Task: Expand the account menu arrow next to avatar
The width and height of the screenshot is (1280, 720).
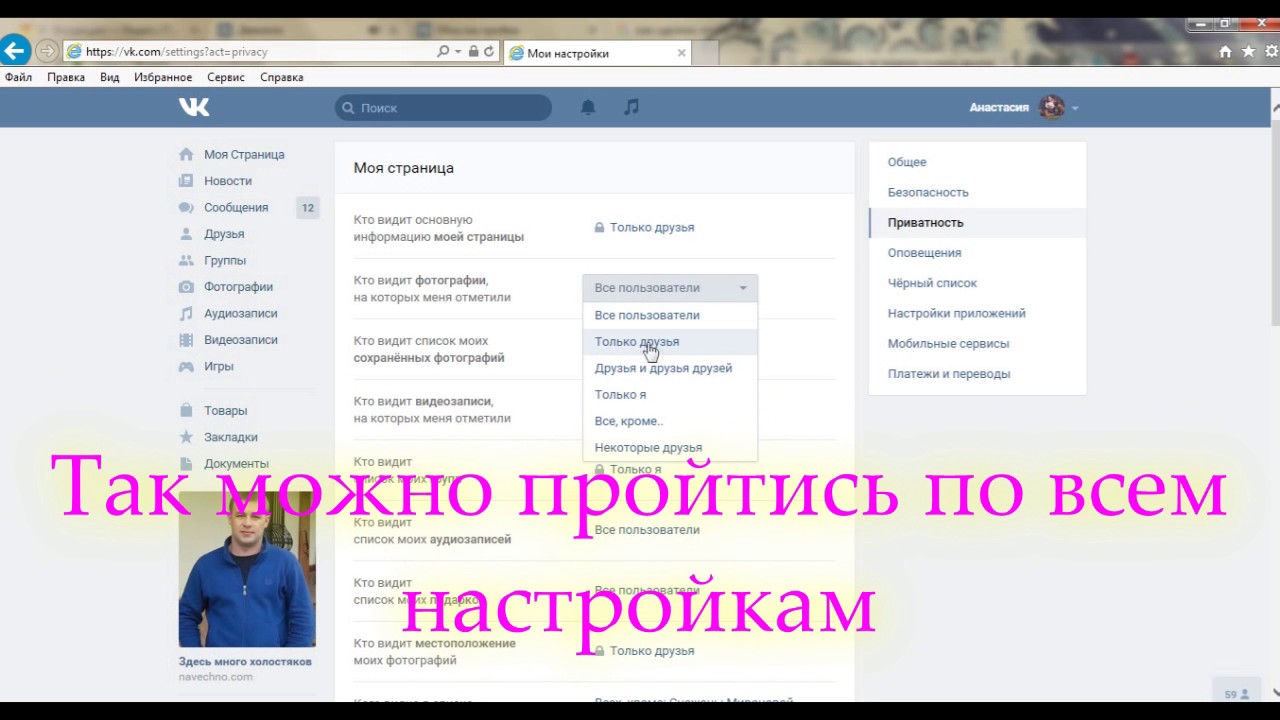Action: (x=1075, y=108)
